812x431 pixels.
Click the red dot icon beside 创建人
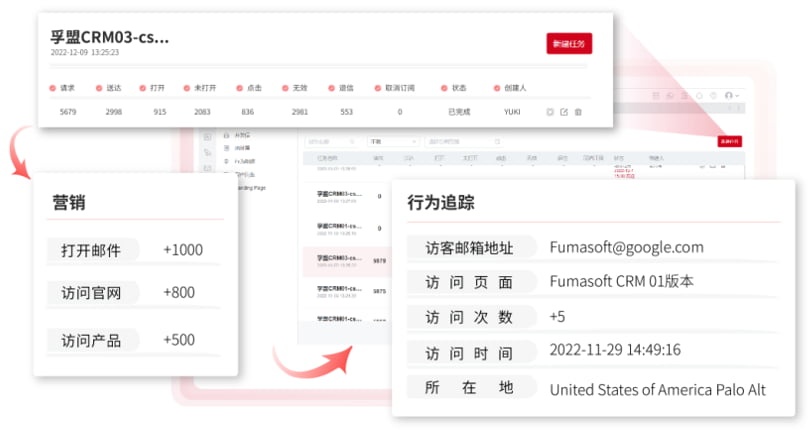[495, 88]
